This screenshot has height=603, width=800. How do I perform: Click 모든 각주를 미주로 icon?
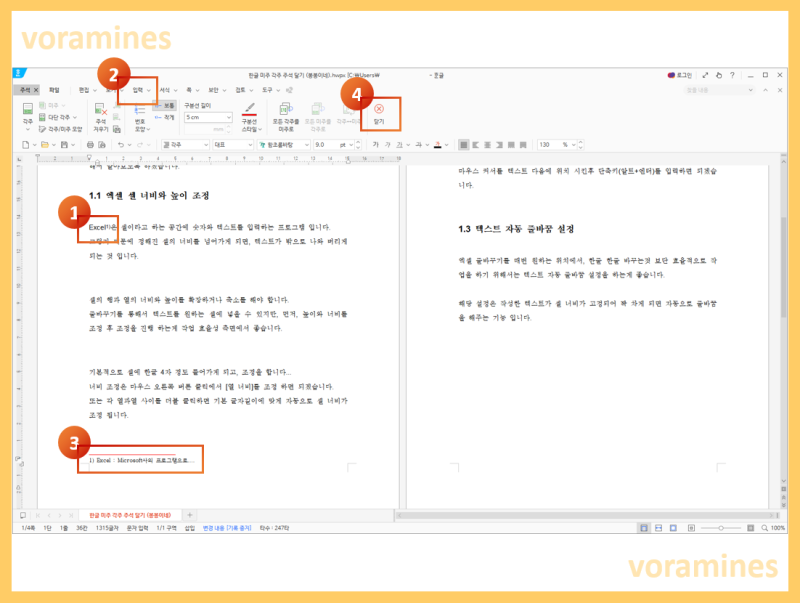click(x=286, y=116)
